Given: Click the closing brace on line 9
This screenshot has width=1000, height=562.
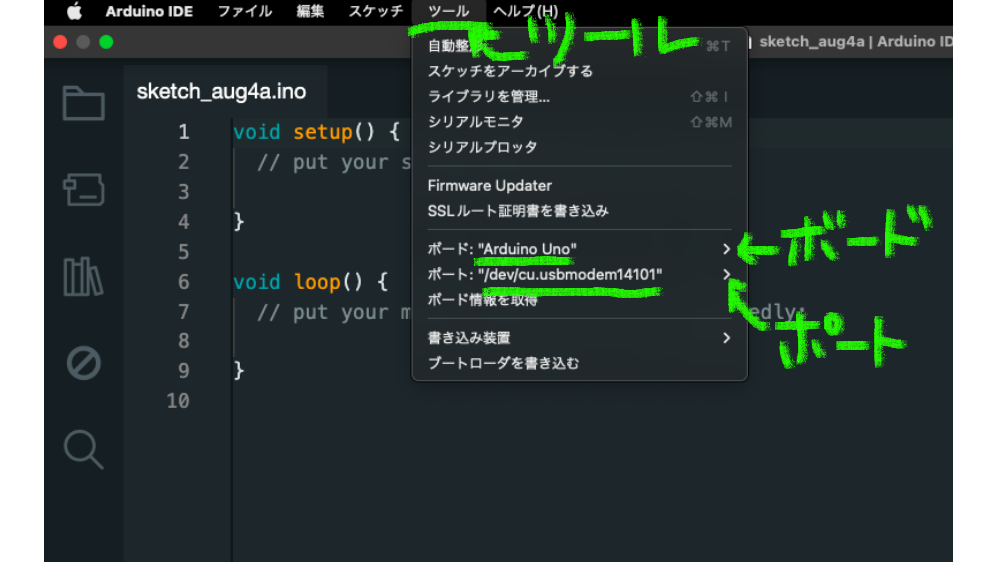Looking at the screenshot, I should point(239,371).
